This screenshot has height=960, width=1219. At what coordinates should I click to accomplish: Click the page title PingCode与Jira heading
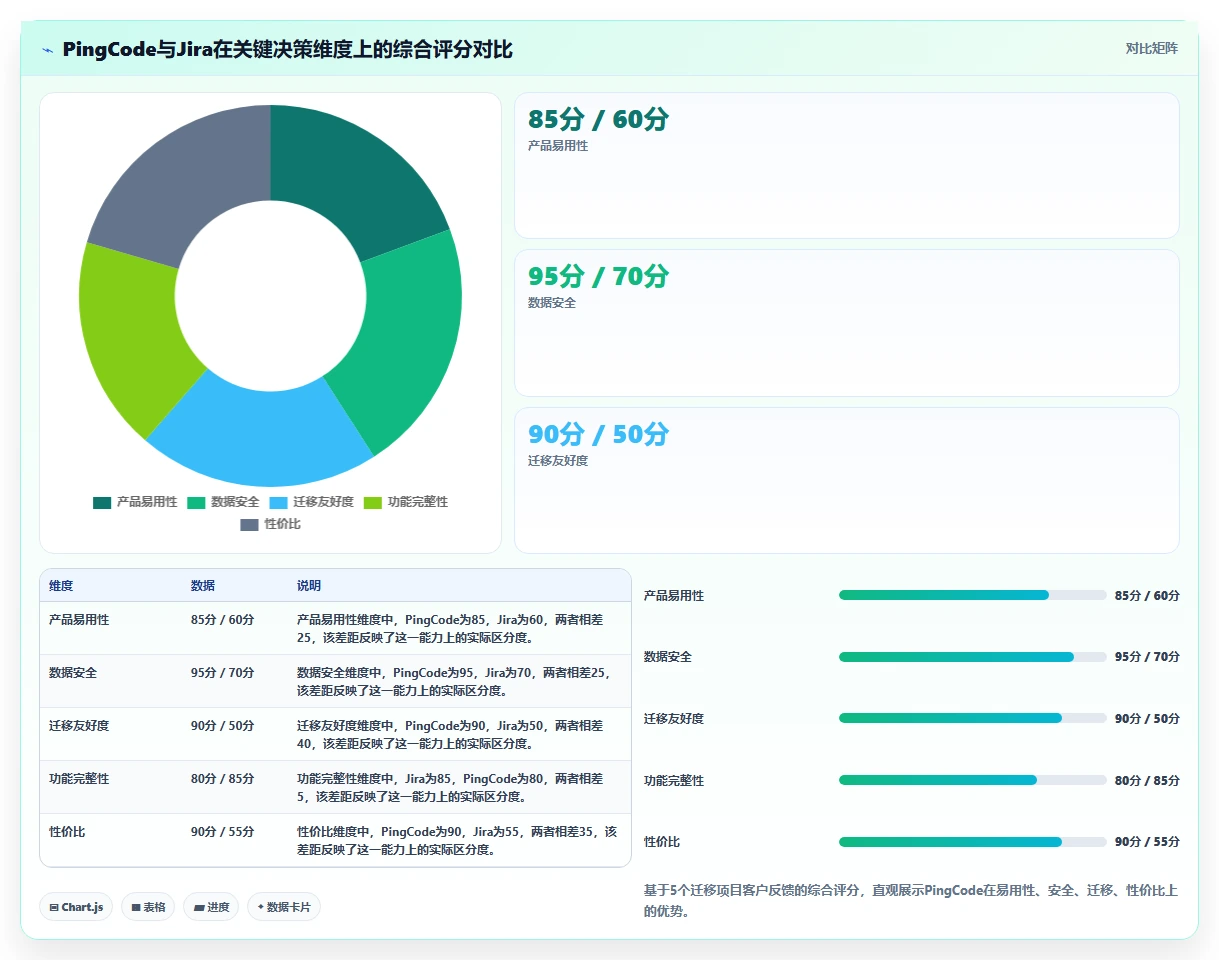(x=288, y=50)
